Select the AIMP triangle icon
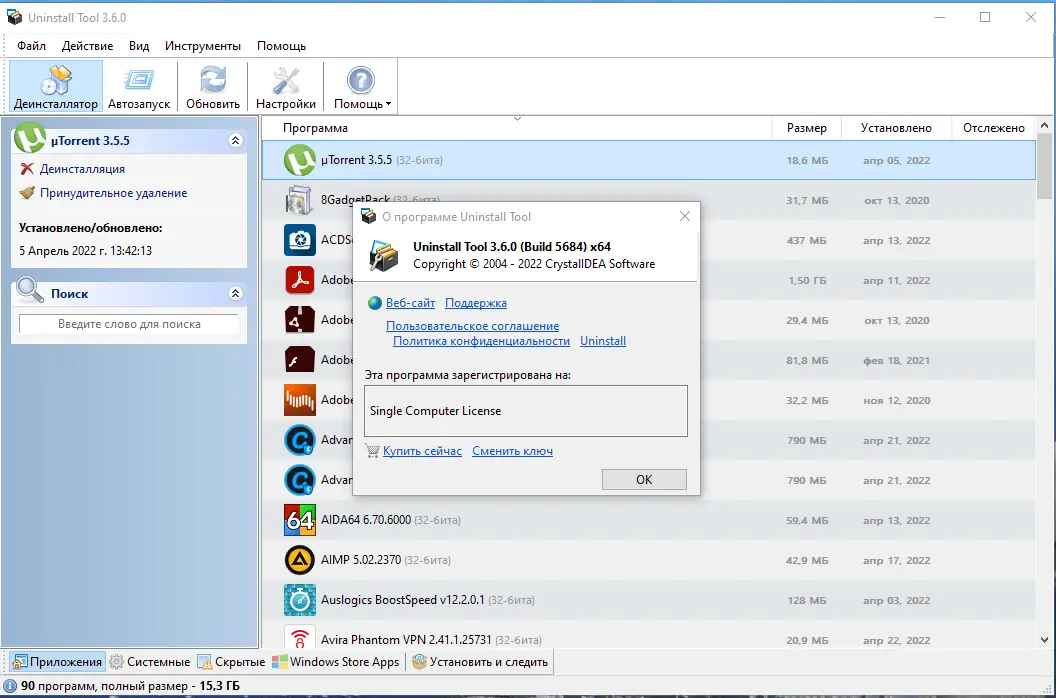 300,560
